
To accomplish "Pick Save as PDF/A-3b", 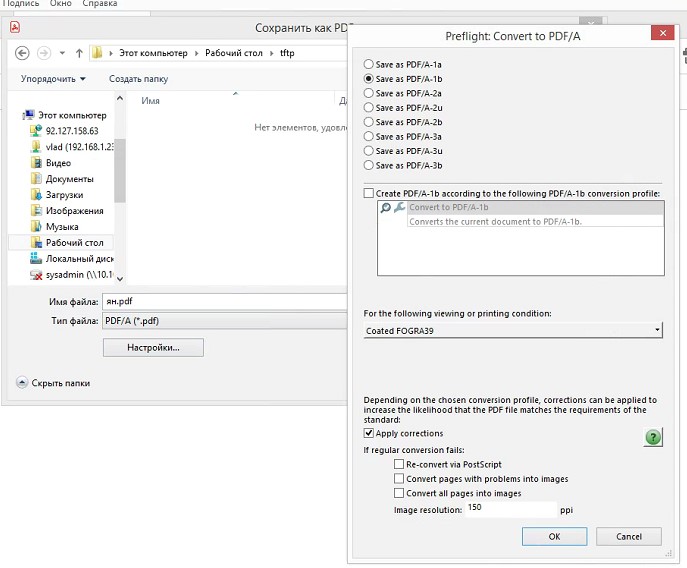I will (x=368, y=165).
